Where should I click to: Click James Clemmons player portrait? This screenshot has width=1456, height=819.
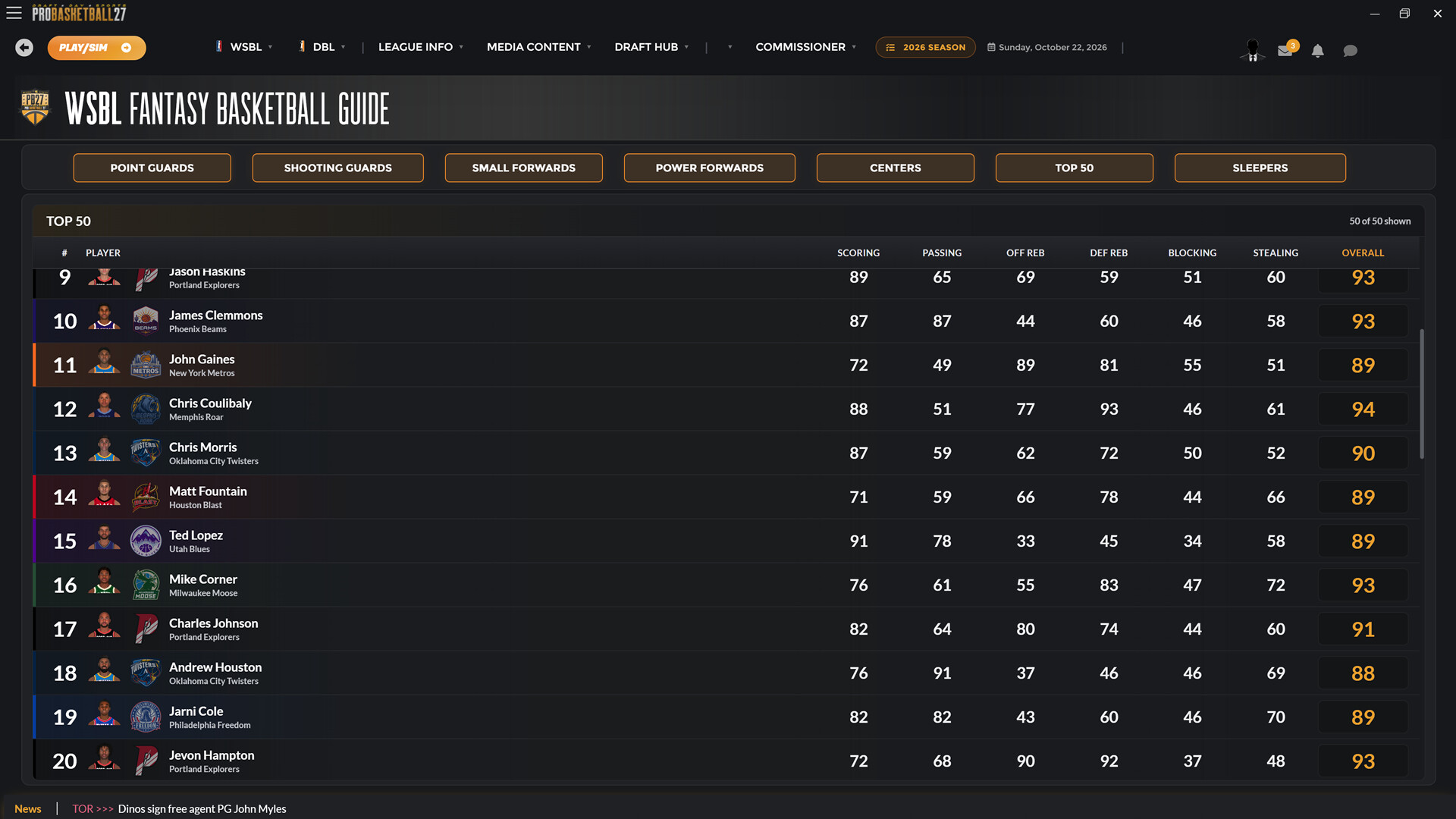105,318
